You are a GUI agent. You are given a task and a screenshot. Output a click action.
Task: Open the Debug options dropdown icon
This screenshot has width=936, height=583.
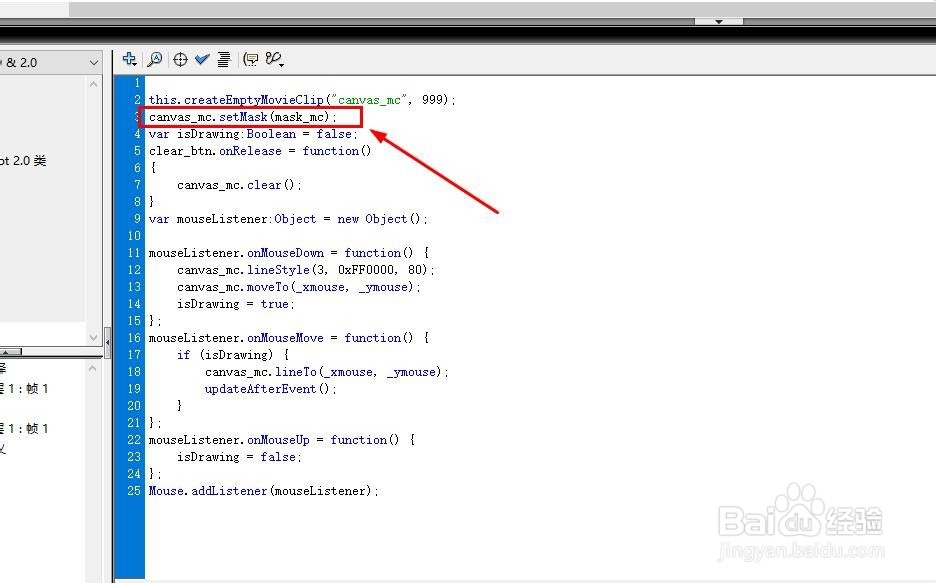(275, 59)
